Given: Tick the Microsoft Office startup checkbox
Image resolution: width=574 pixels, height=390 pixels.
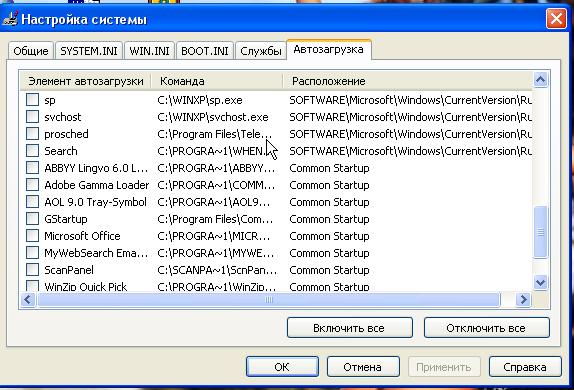Looking at the screenshot, I should click(33, 235).
